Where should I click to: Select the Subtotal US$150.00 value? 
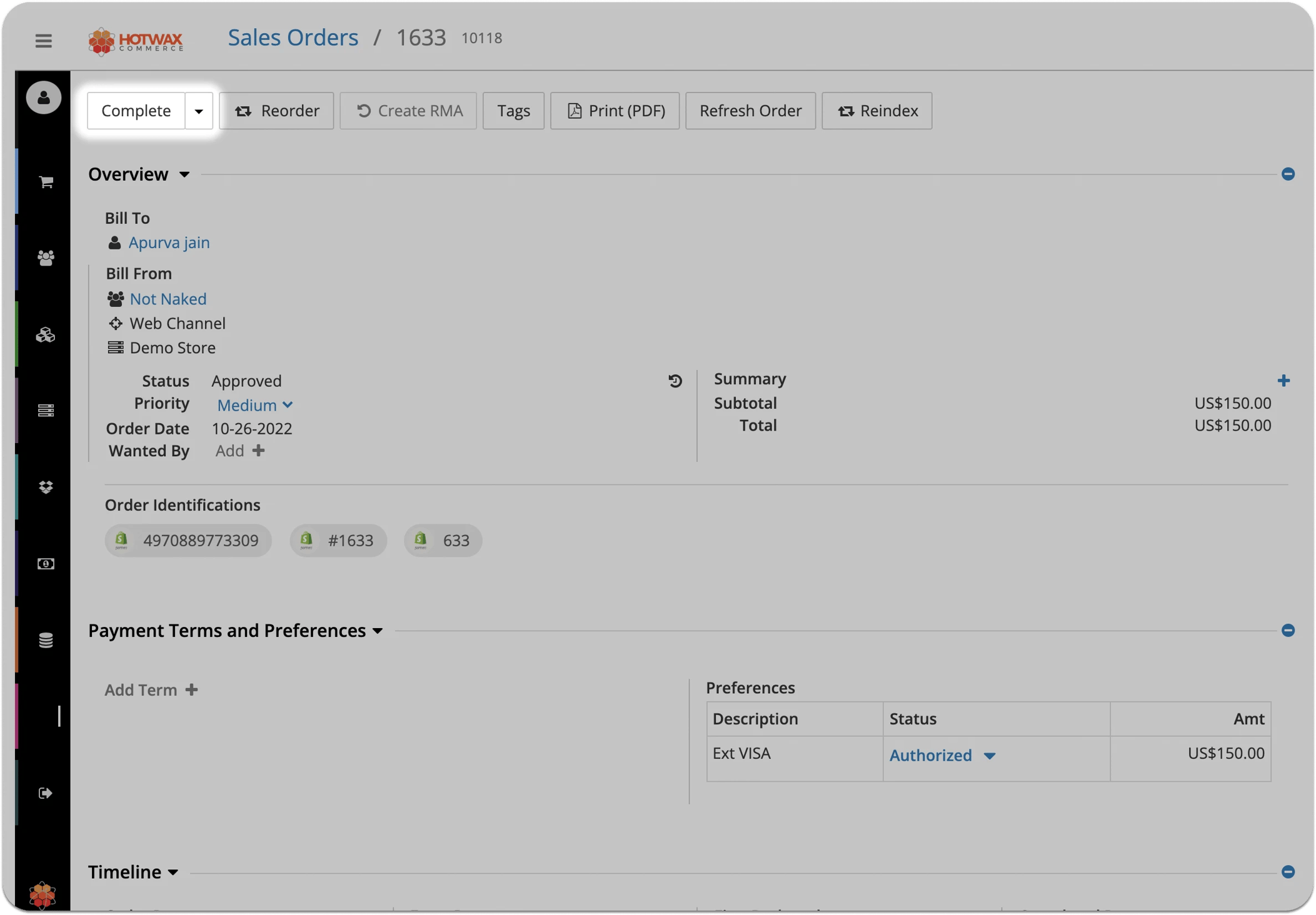[1232, 403]
